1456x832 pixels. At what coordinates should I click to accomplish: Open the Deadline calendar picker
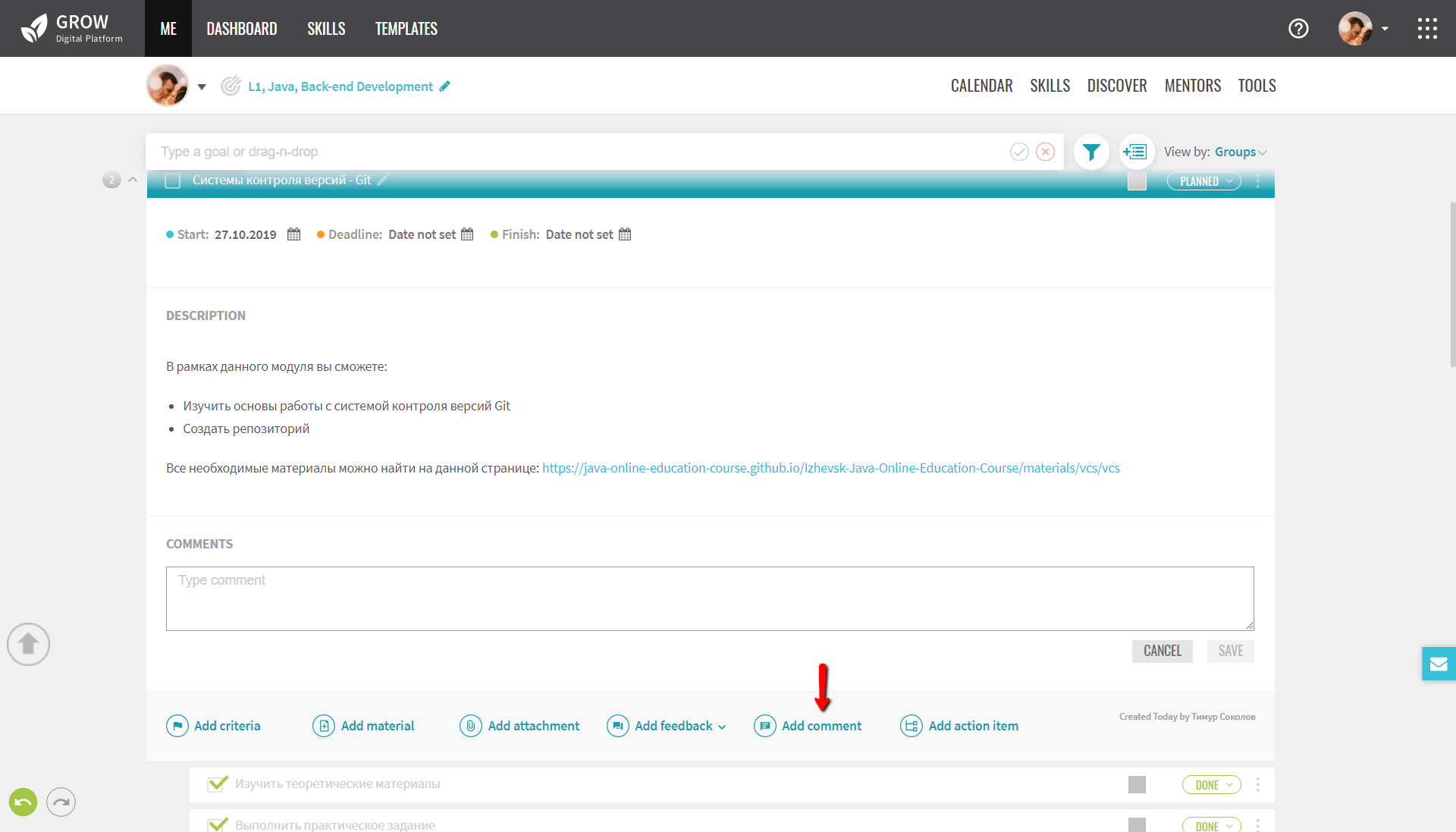(x=467, y=234)
